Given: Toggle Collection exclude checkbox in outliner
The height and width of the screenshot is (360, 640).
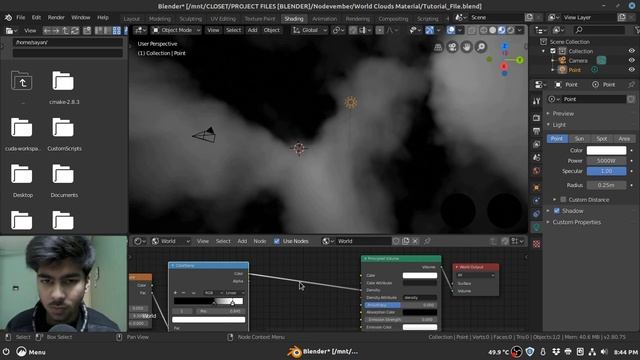Looking at the screenshot, I should pyautogui.click(x=553, y=51).
